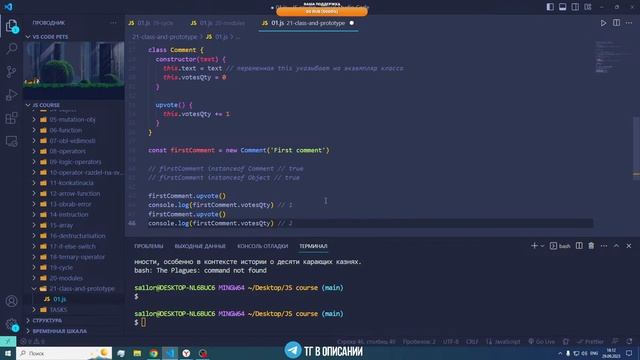The width and height of the screenshot is (640, 360).
Task: Expand the СТРУКТУРА section
Action: 73,320
